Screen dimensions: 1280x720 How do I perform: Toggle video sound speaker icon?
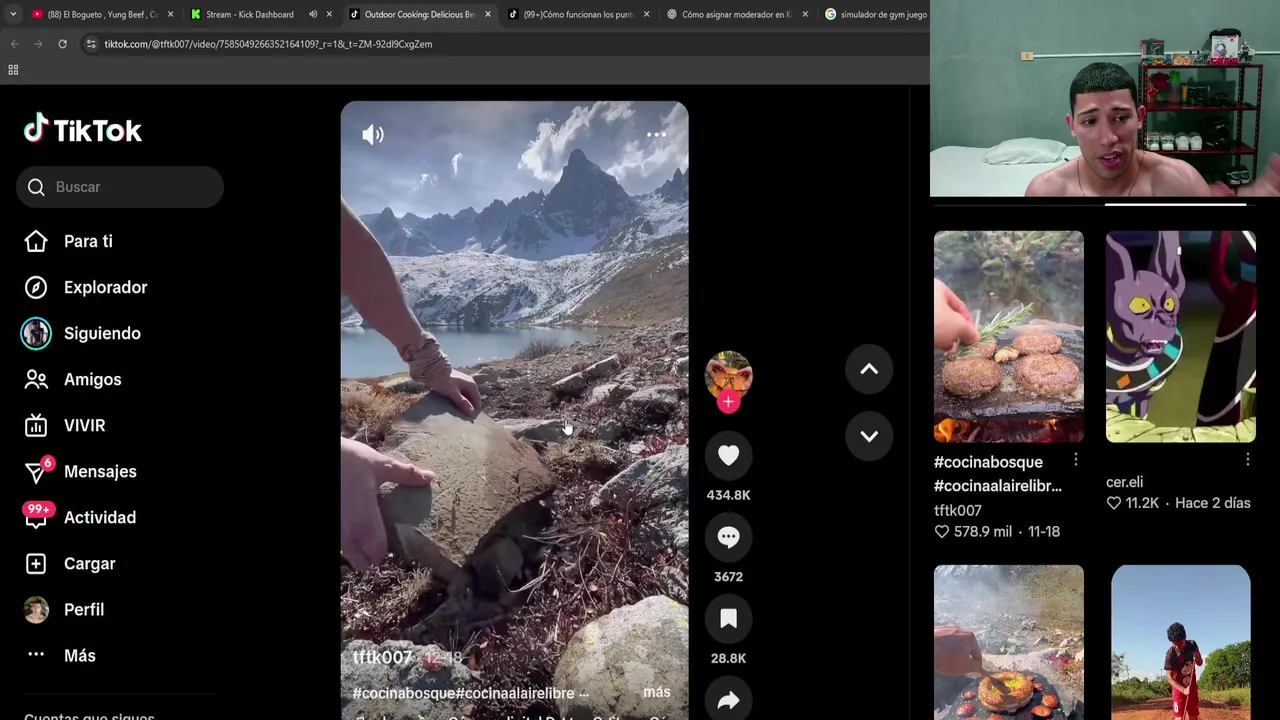coord(373,135)
